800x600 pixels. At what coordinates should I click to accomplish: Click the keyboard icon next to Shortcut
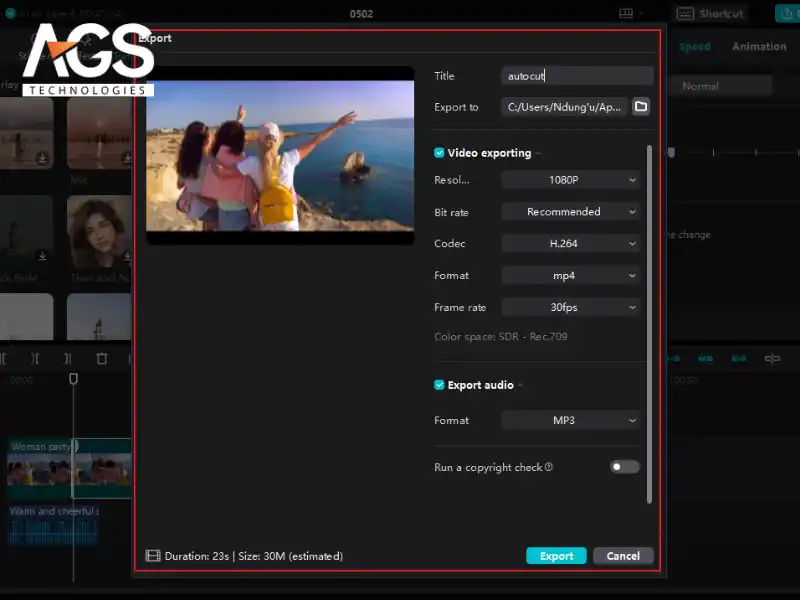(686, 14)
